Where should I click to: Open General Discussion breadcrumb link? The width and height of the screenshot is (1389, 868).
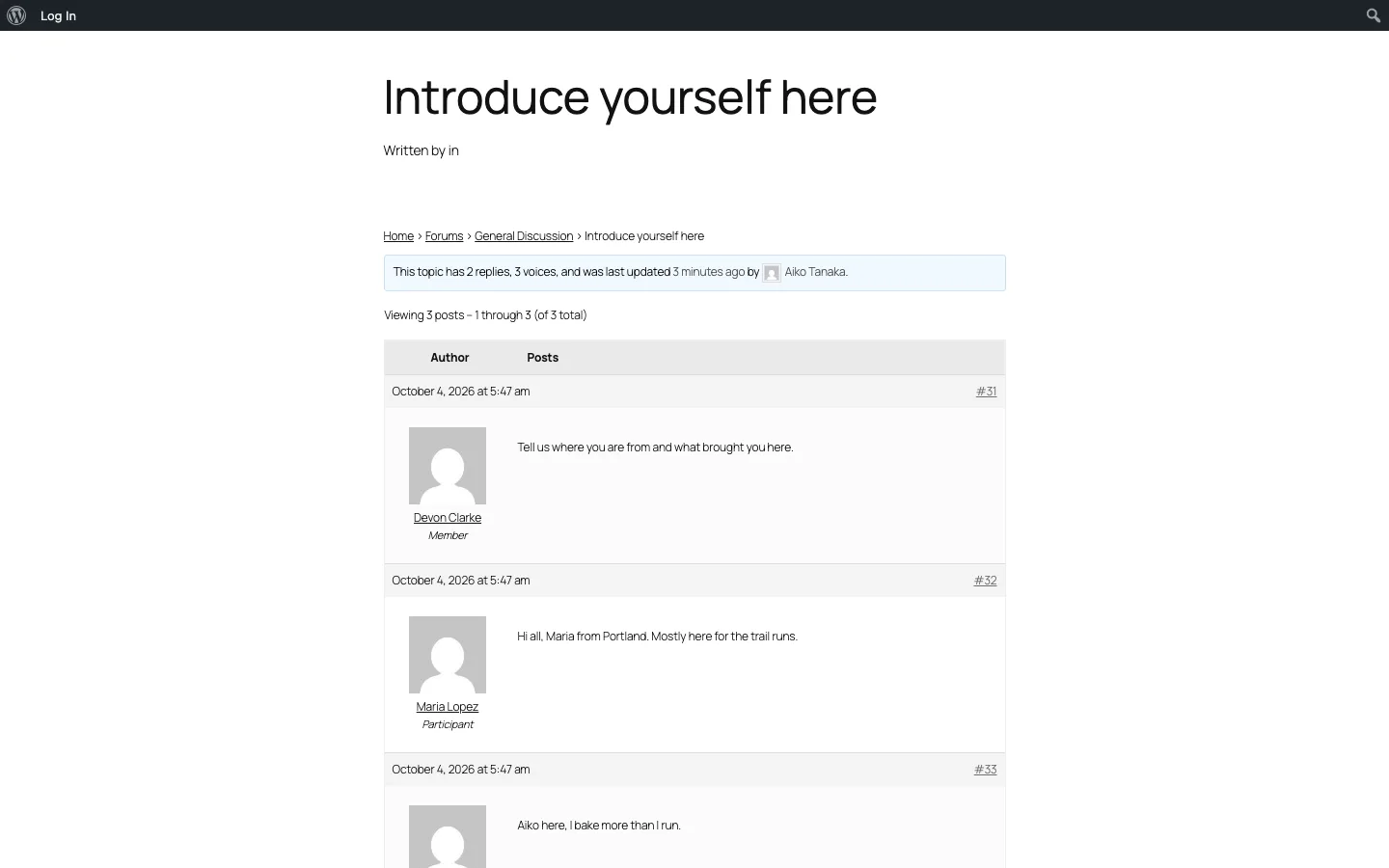524,236
